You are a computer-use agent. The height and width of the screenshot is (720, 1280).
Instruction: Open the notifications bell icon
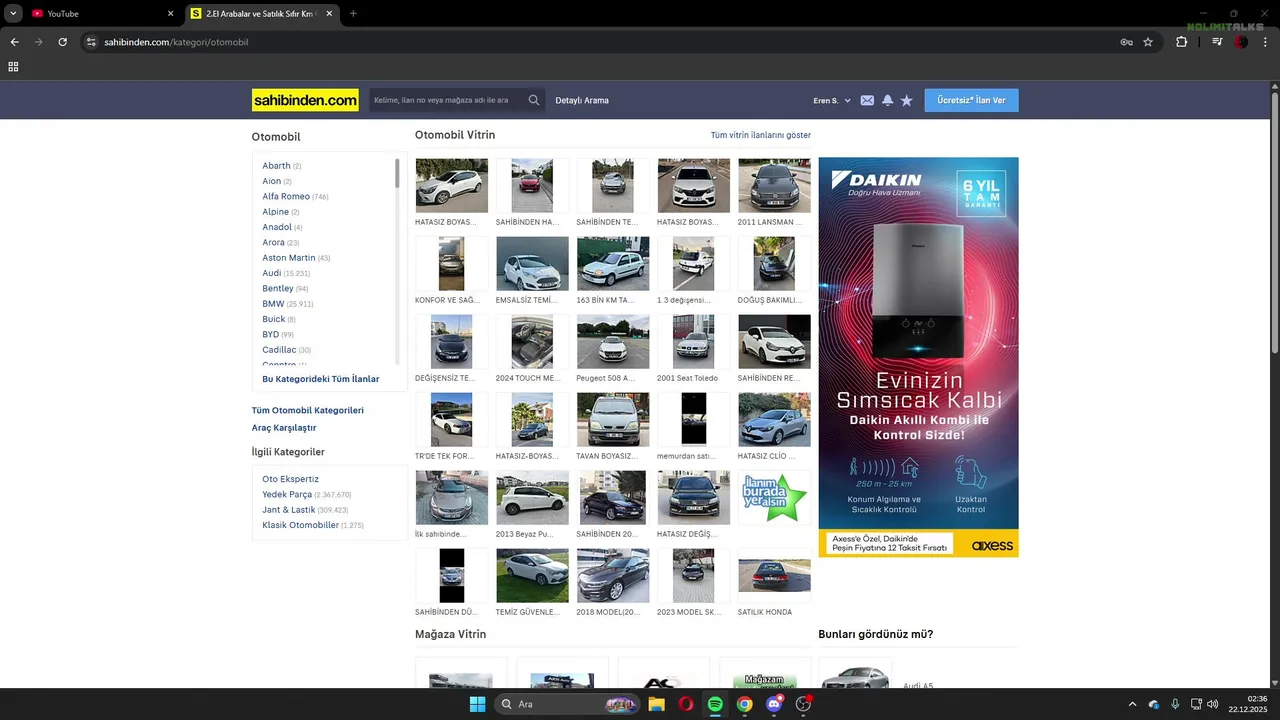[887, 100]
